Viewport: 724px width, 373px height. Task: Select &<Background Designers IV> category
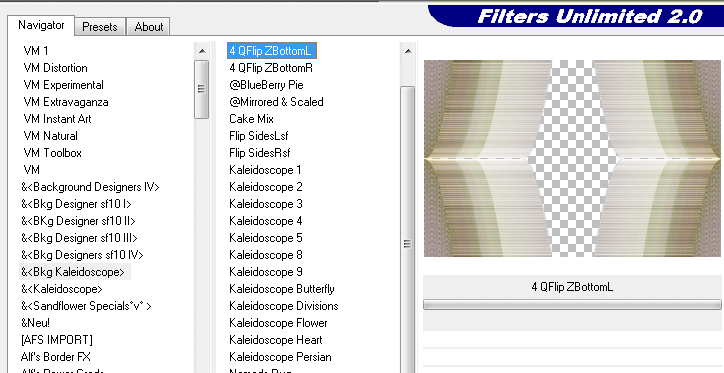coord(90,187)
